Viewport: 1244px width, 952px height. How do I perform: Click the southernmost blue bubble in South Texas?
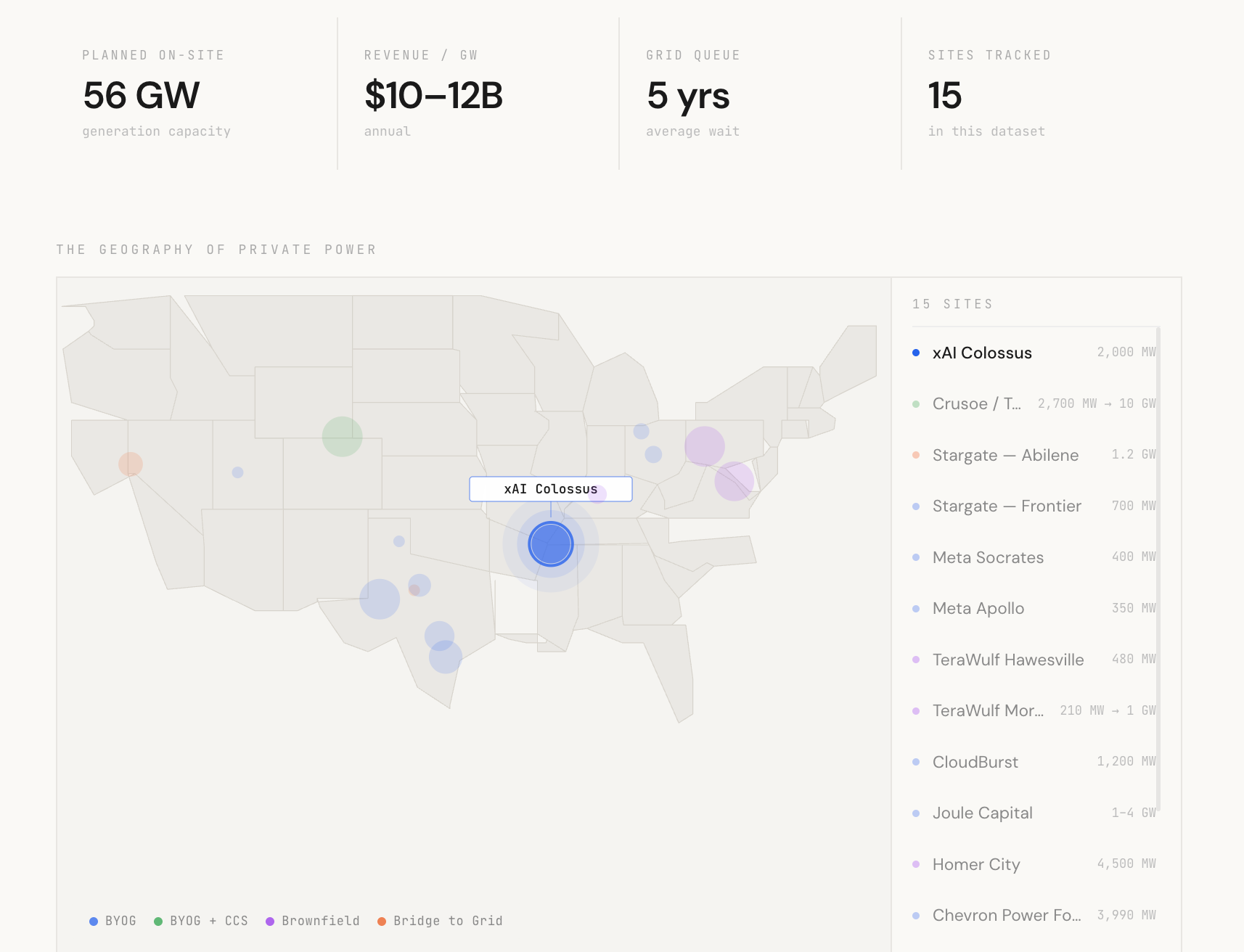click(446, 657)
